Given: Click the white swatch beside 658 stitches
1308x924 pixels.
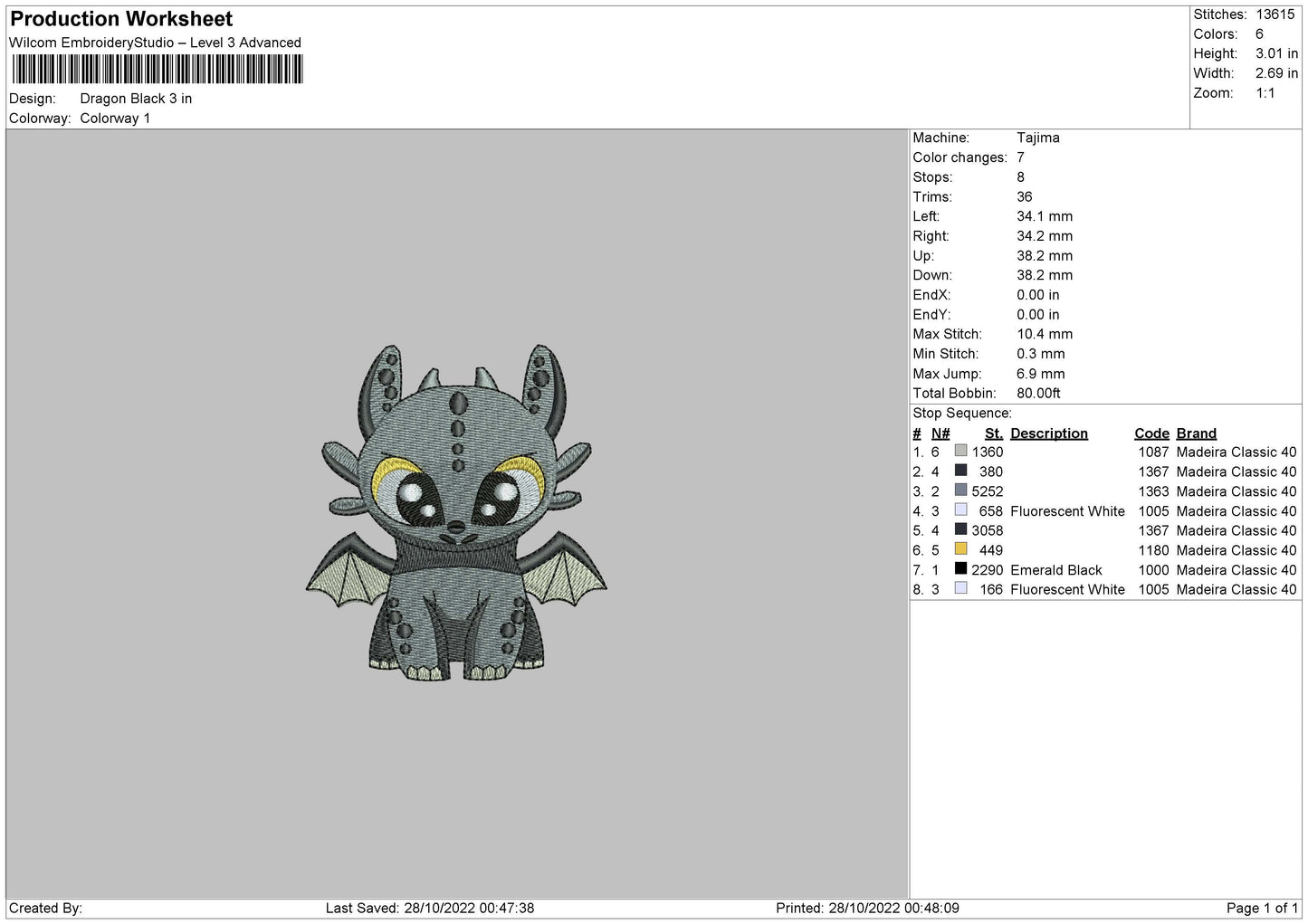Looking at the screenshot, I should coord(960,510).
